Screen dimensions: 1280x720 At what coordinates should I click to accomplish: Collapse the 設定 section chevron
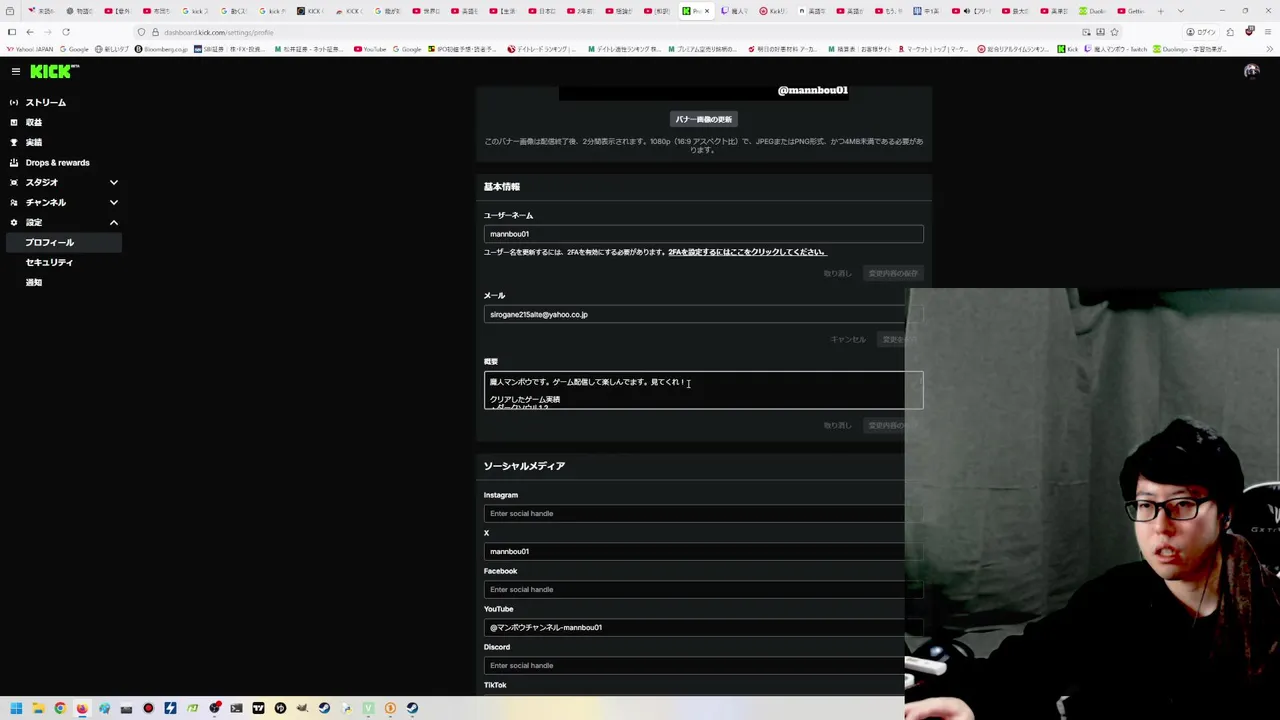tap(113, 222)
